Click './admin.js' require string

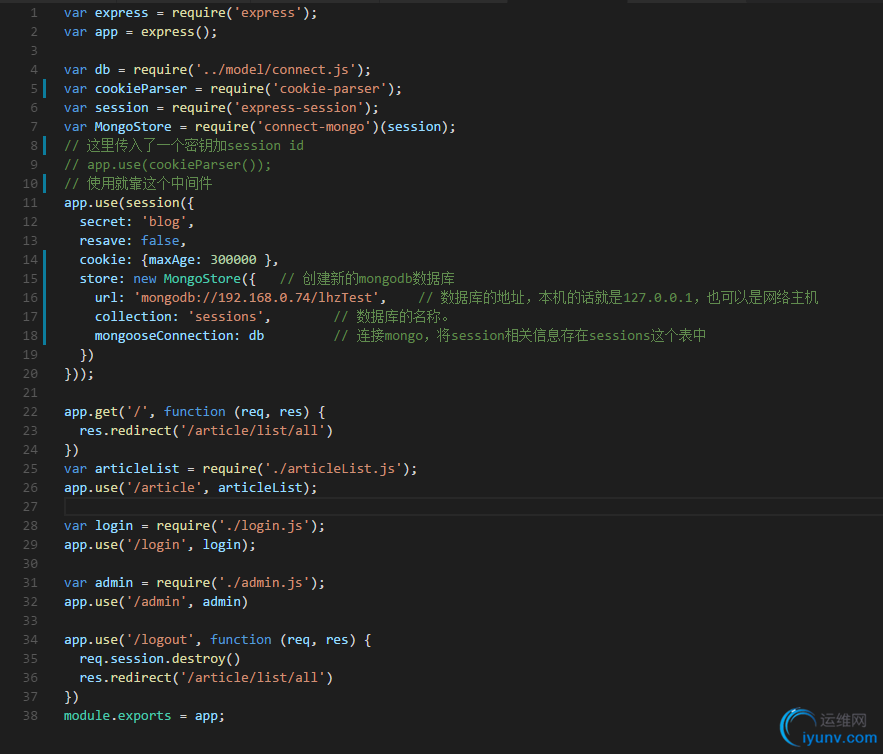264,583
